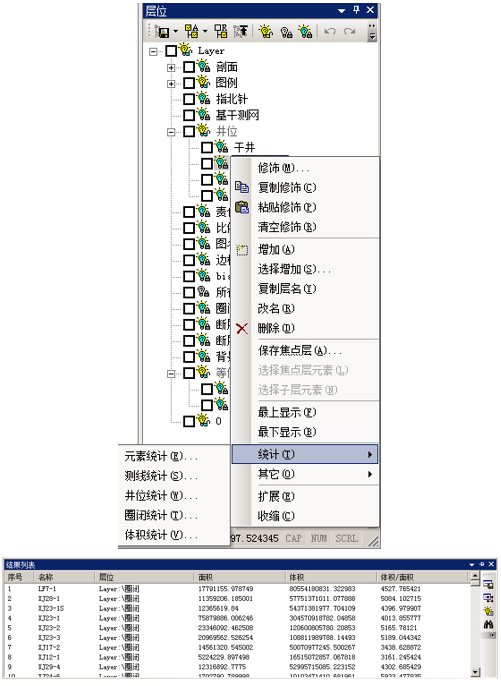The width and height of the screenshot is (501, 686).
Task: Click the yellow bulb icon beside 图例
Action: (203, 82)
